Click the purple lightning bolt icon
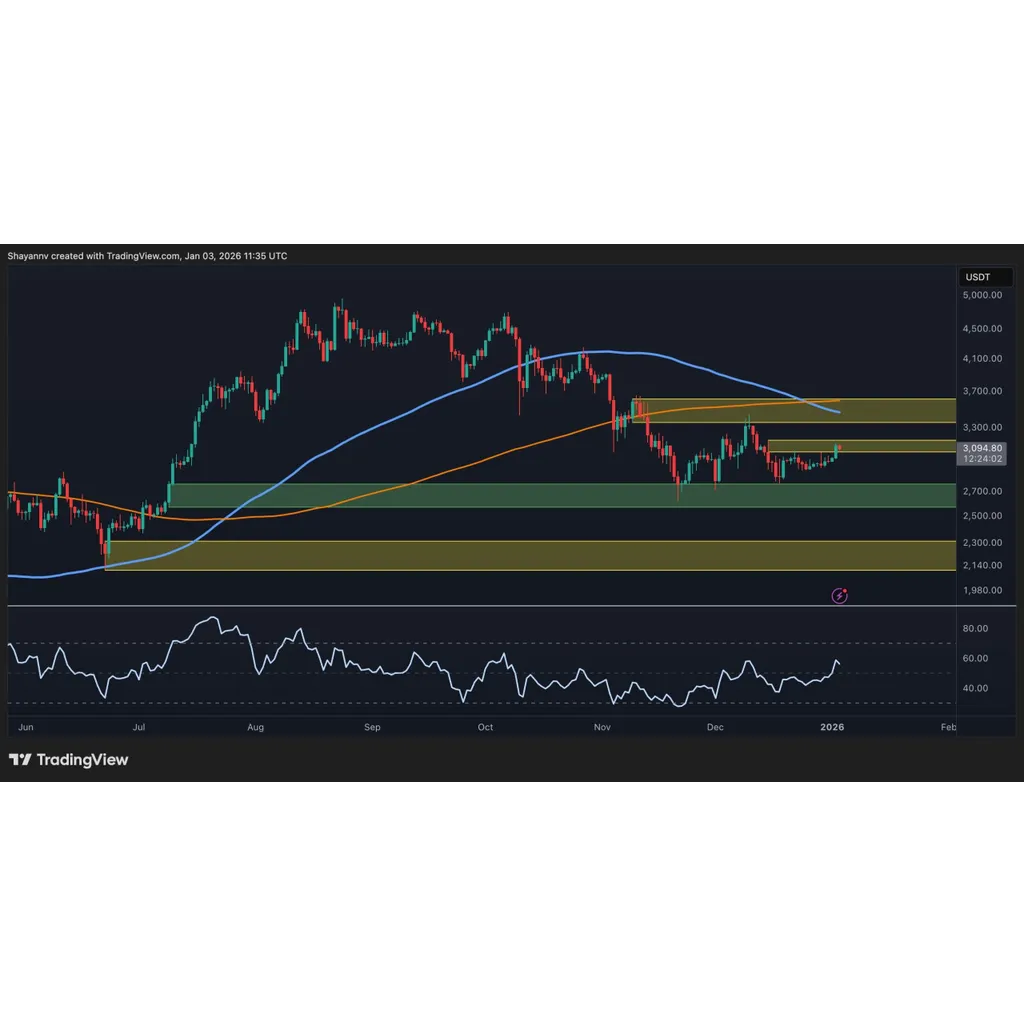 click(839, 596)
